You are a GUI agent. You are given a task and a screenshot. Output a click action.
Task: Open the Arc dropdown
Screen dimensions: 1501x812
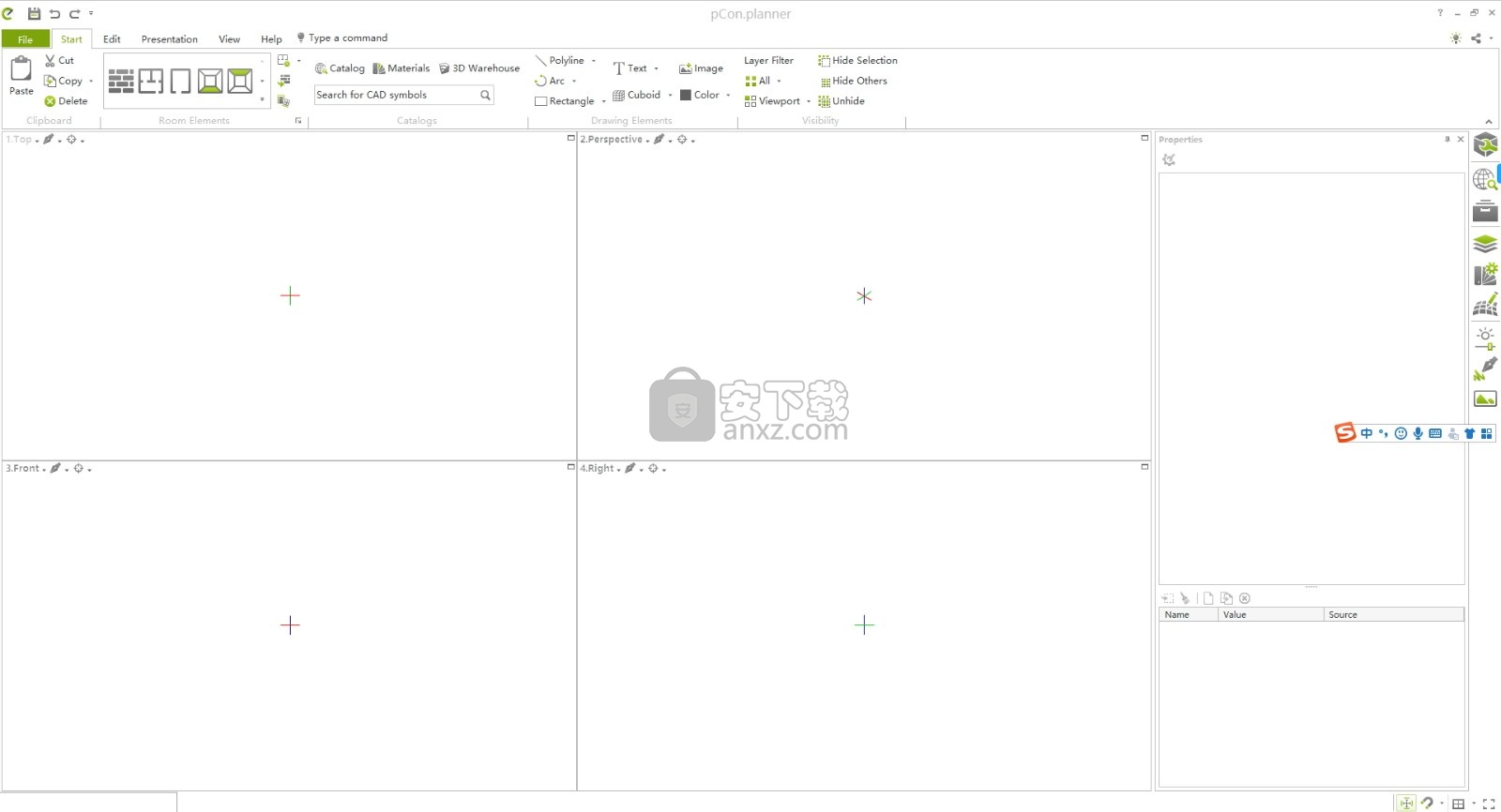(574, 82)
